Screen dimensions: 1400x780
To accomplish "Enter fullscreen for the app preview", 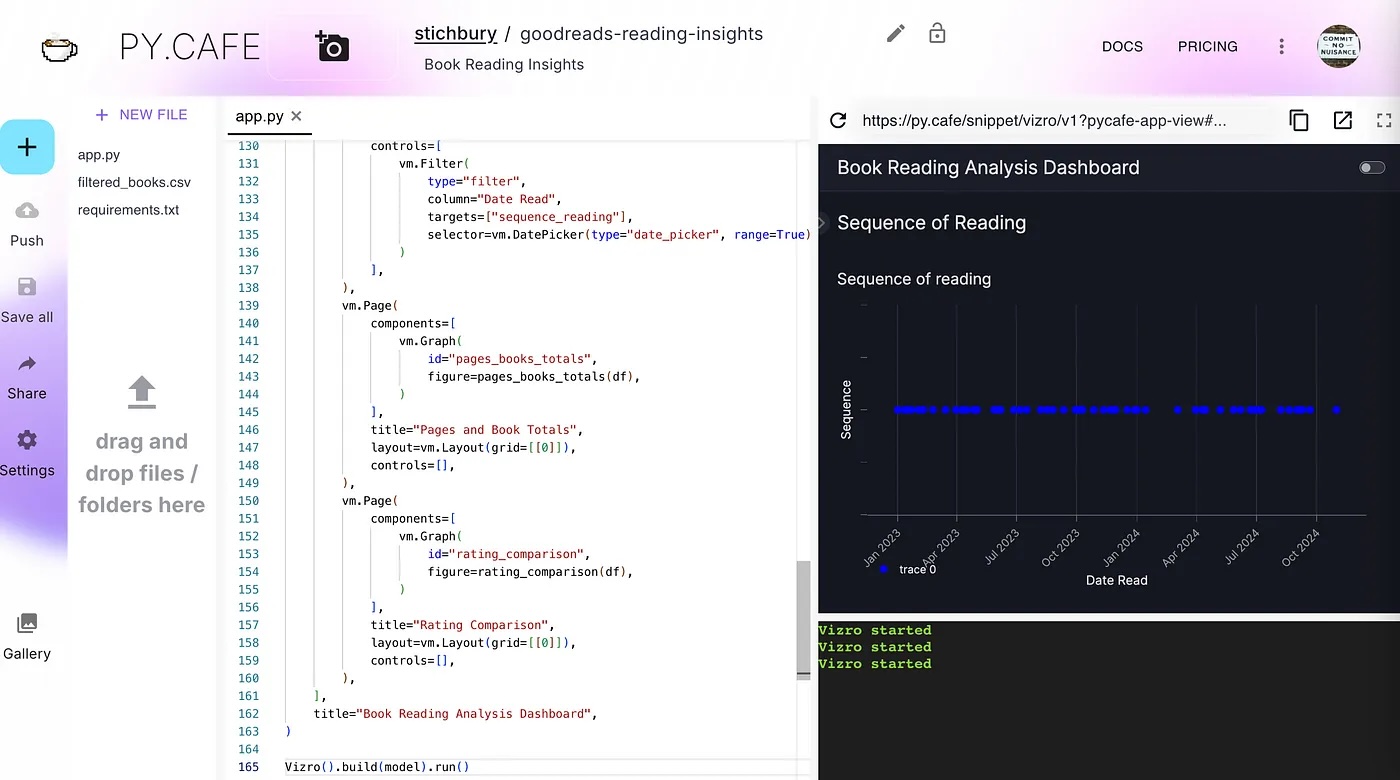I will [x=1384, y=120].
